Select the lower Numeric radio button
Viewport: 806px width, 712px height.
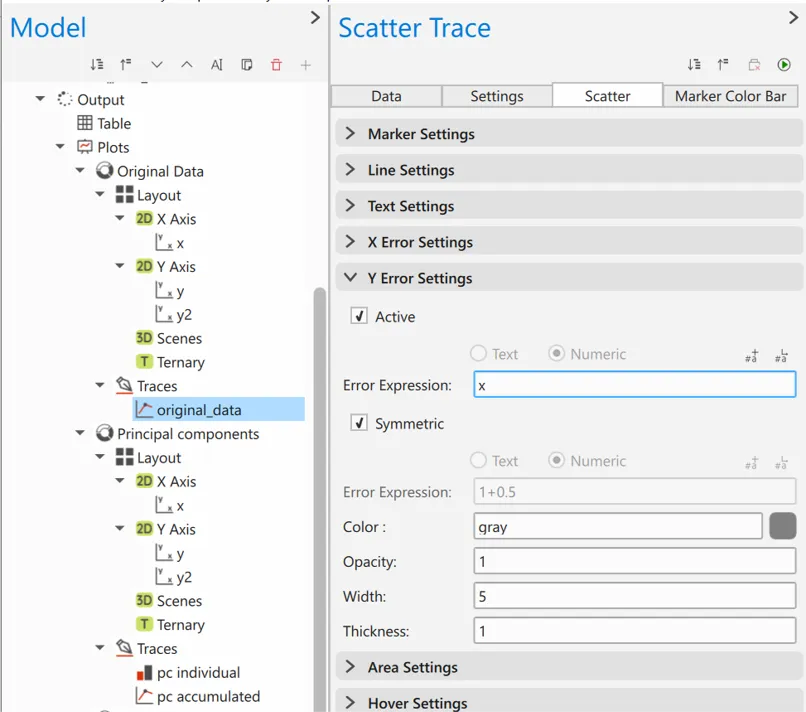[x=556, y=460]
